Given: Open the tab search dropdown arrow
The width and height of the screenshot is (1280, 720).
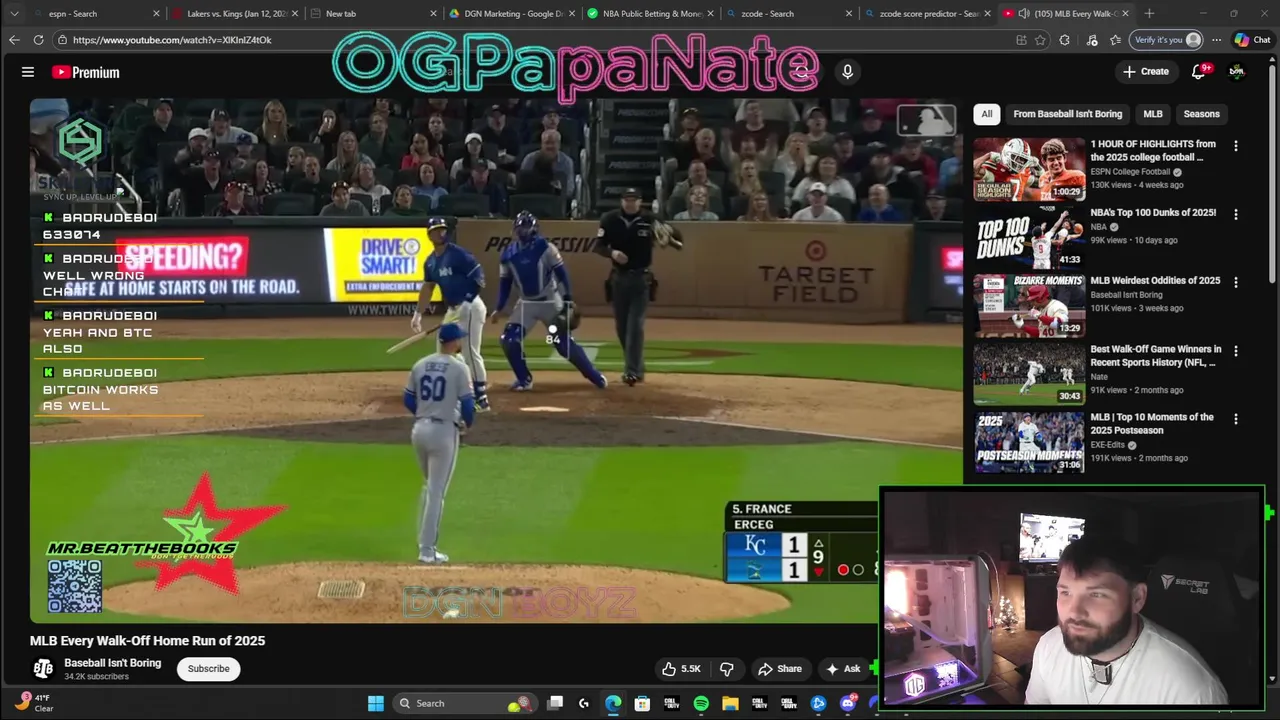Looking at the screenshot, I should click(14, 14).
